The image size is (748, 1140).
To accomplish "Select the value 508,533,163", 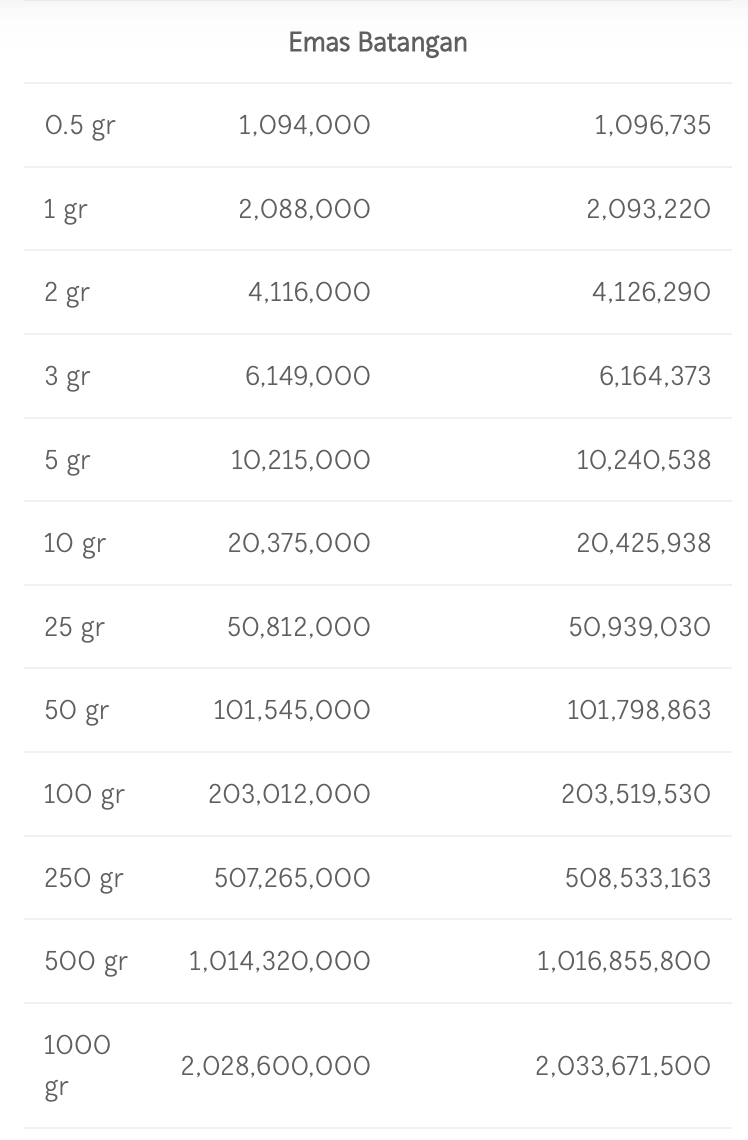I will point(637,878).
